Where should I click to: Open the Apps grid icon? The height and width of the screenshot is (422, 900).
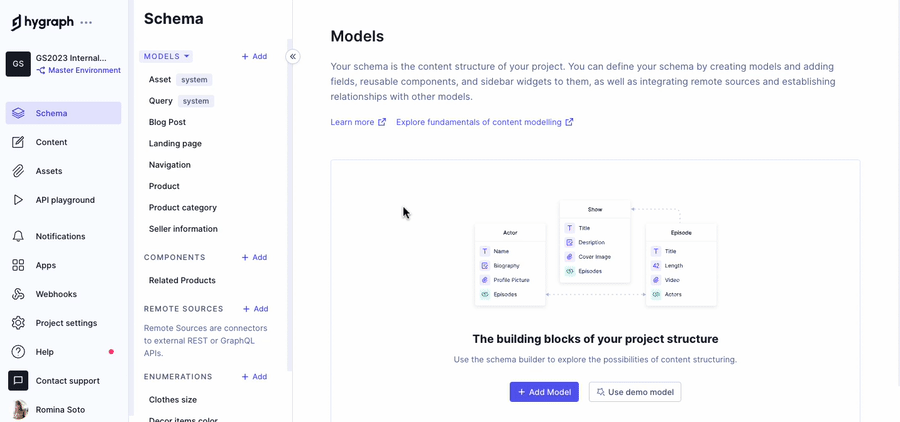point(18,265)
